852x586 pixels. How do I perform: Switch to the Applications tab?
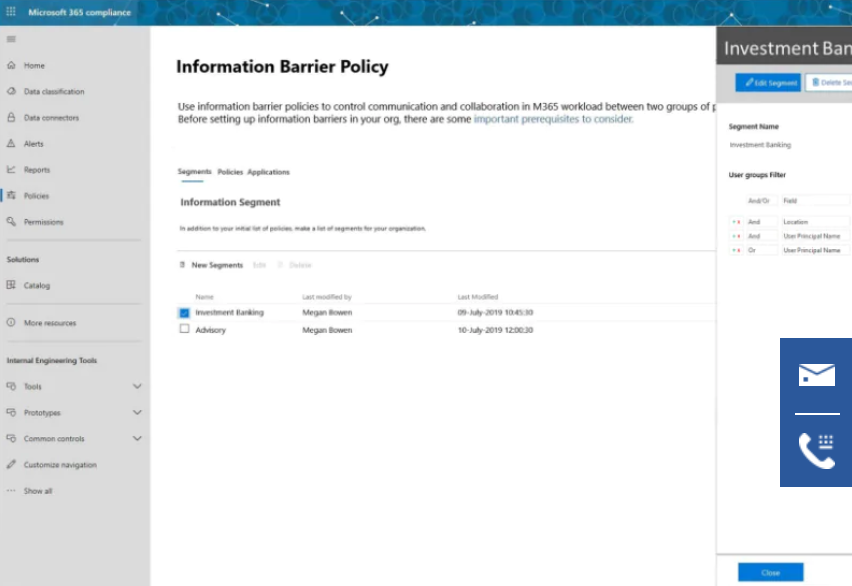pos(268,172)
